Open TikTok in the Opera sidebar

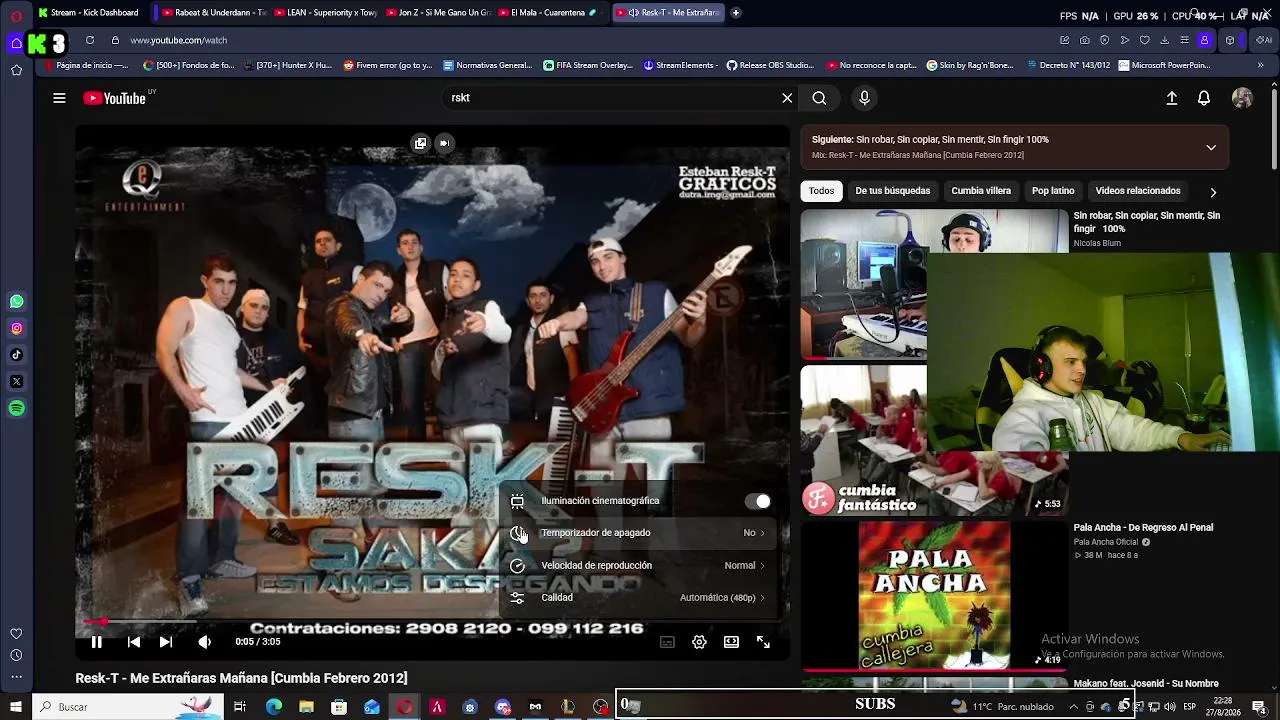tap(16, 355)
